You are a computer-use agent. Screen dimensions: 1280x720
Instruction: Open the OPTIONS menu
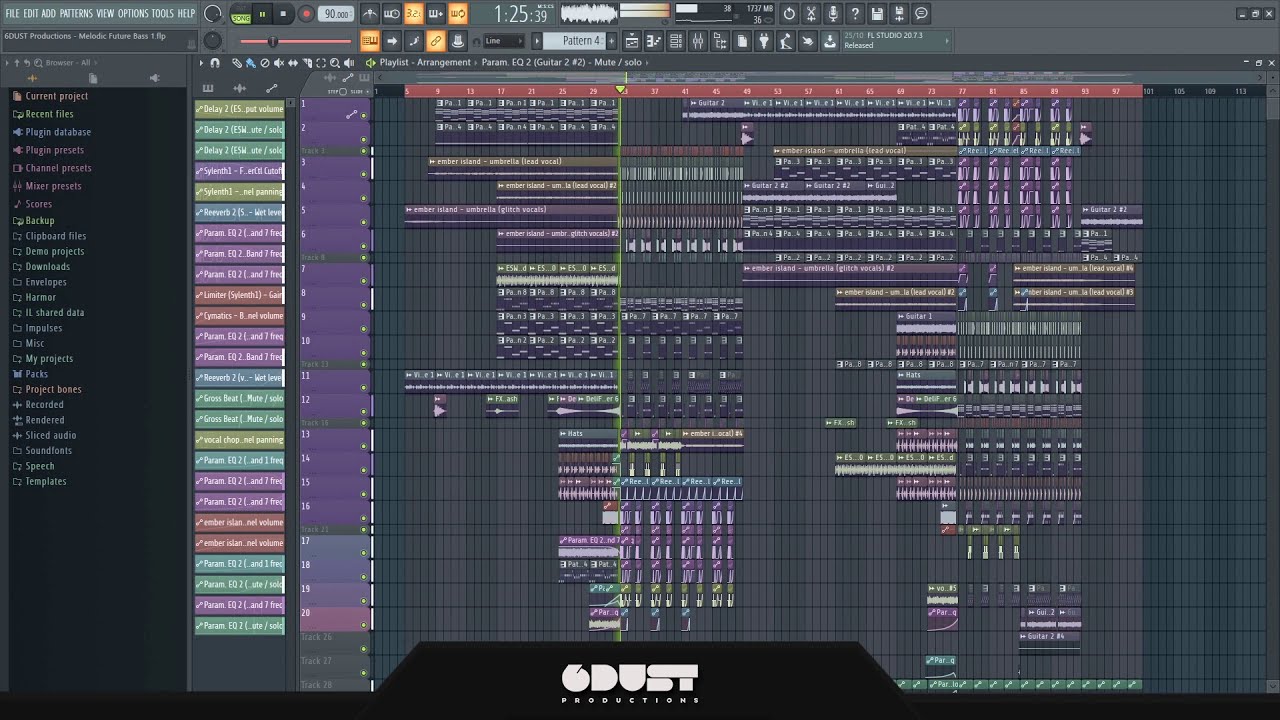133,13
